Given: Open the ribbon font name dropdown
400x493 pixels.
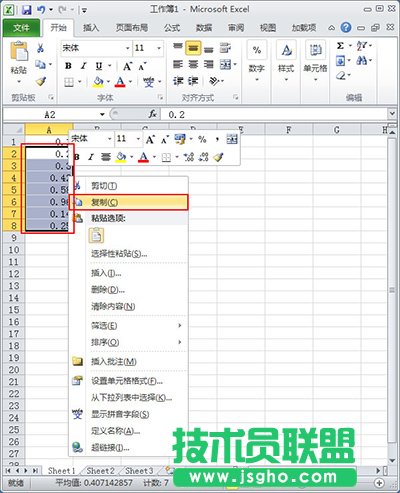Looking at the screenshot, I should (127, 48).
